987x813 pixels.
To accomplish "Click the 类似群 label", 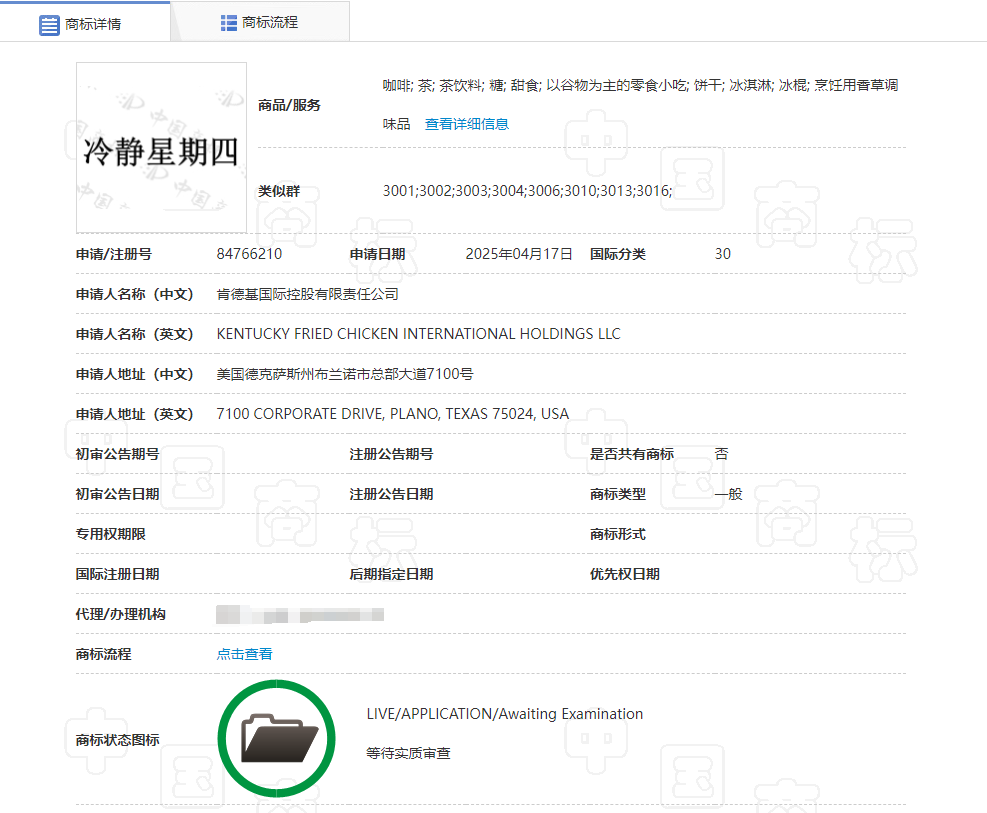I will point(279,191).
